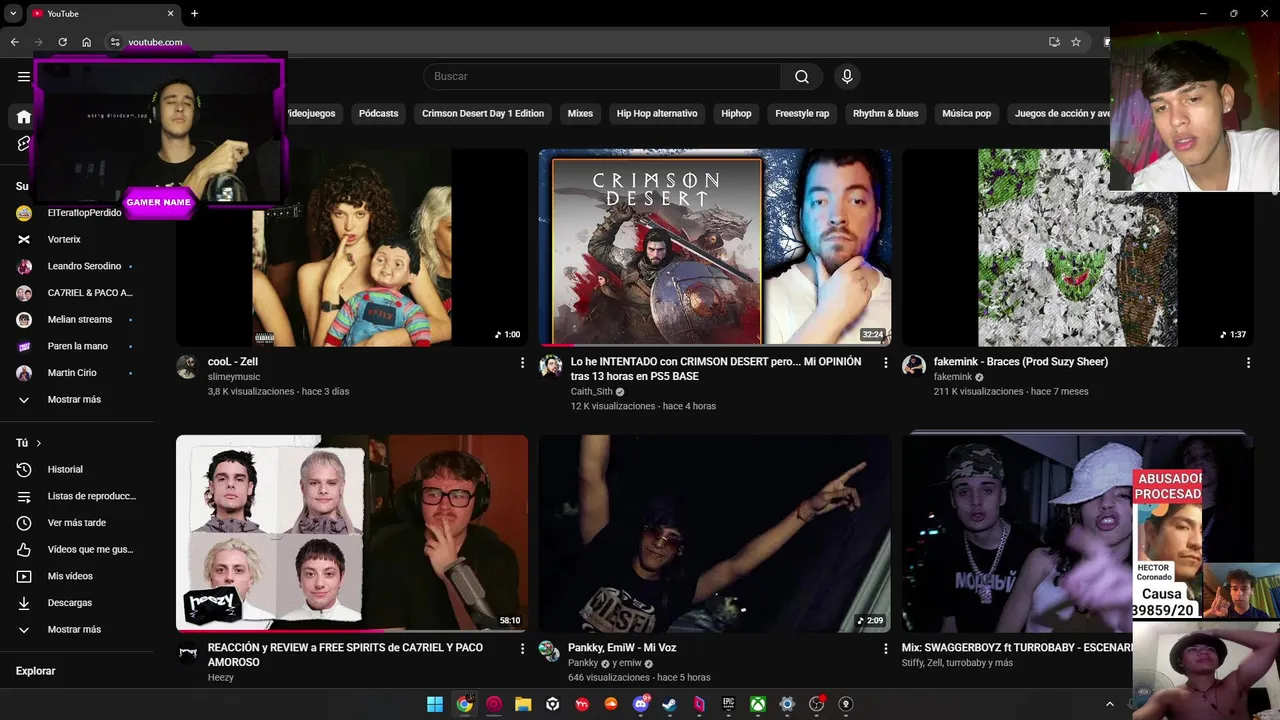Open Videos que me gustan
1280x720 pixels.
click(x=90, y=549)
